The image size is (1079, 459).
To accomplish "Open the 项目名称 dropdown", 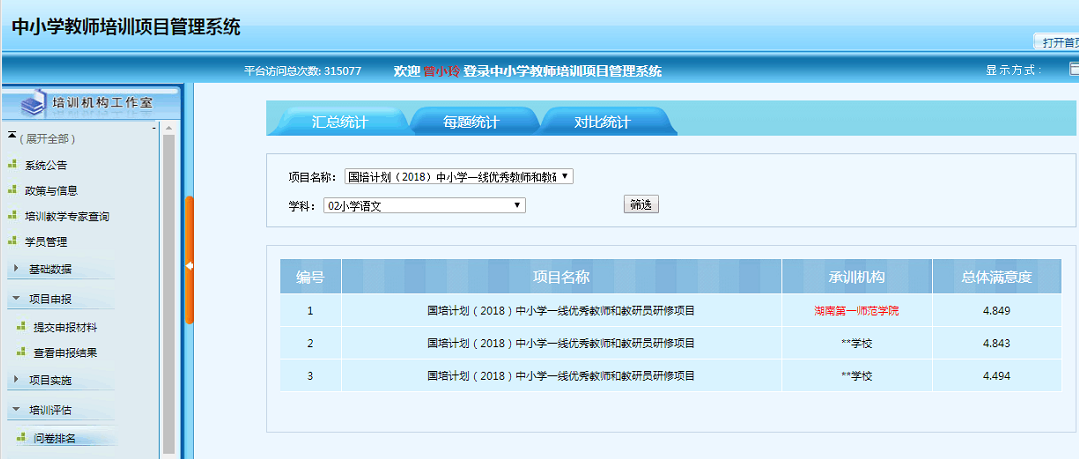I will (x=458, y=176).
